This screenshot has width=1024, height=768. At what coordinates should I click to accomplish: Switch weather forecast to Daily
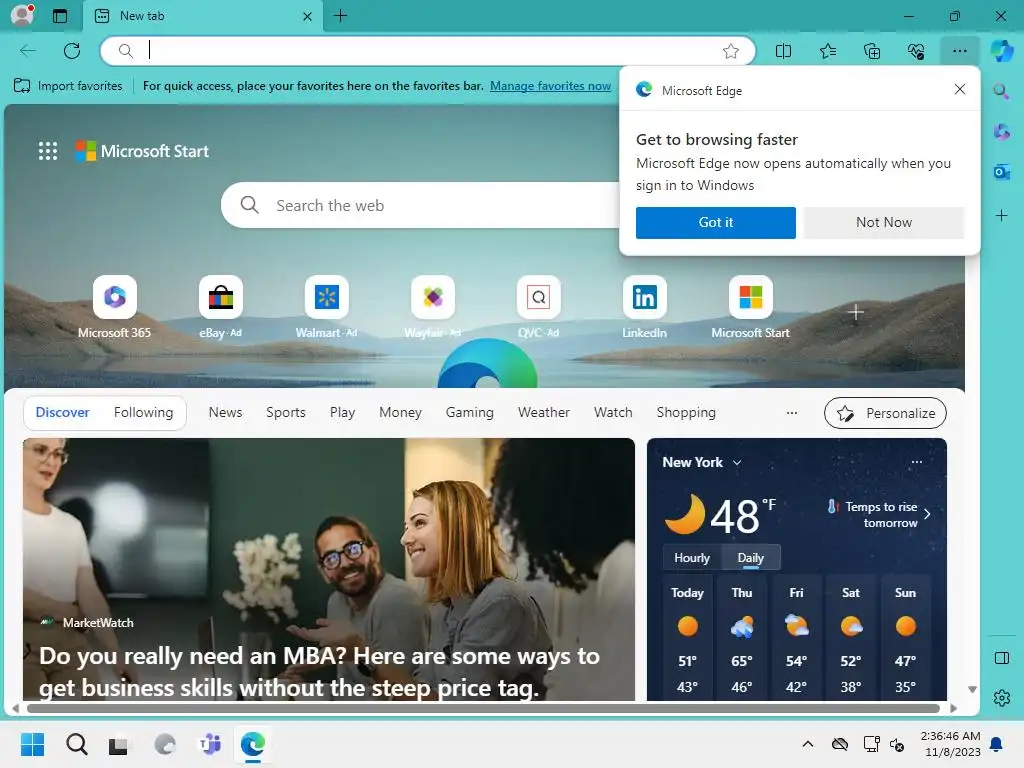click(x=750, y=558)
